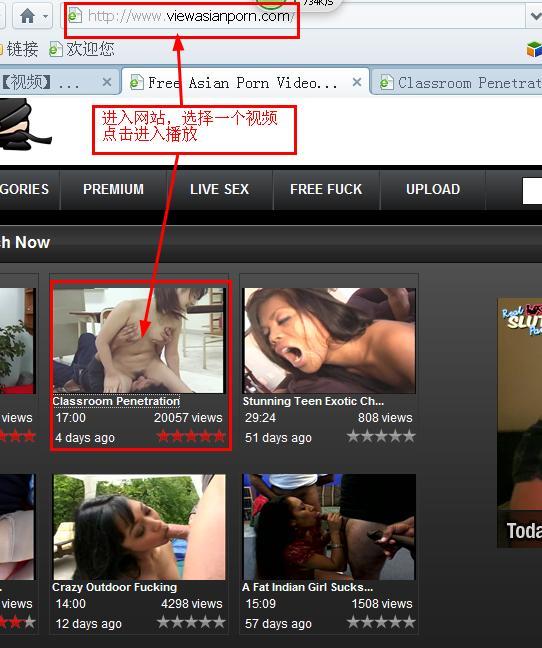Viewport: 542px width, 648px height.
Task: Open the UPLOAD navigation item
Action: point(433,189)
